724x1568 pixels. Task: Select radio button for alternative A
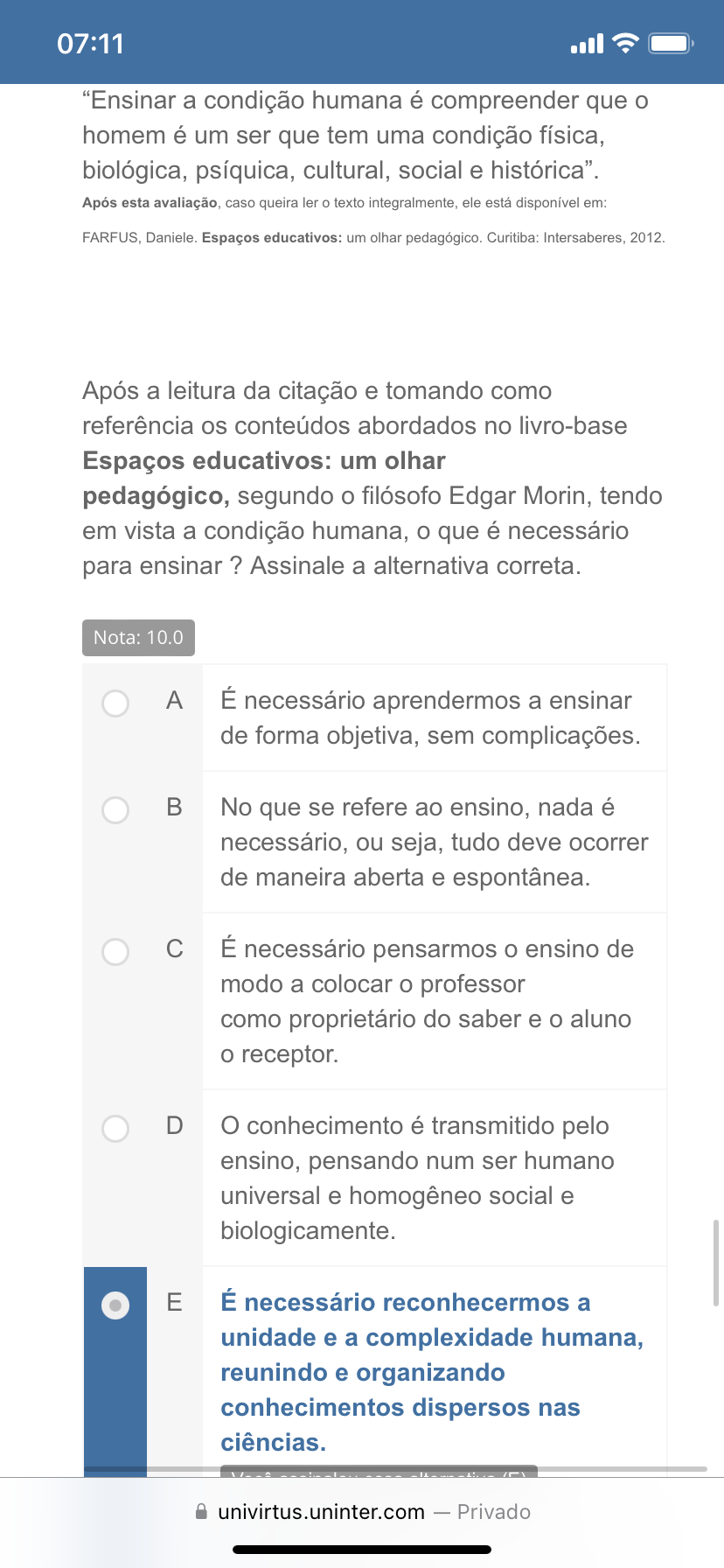coord(115,703)
